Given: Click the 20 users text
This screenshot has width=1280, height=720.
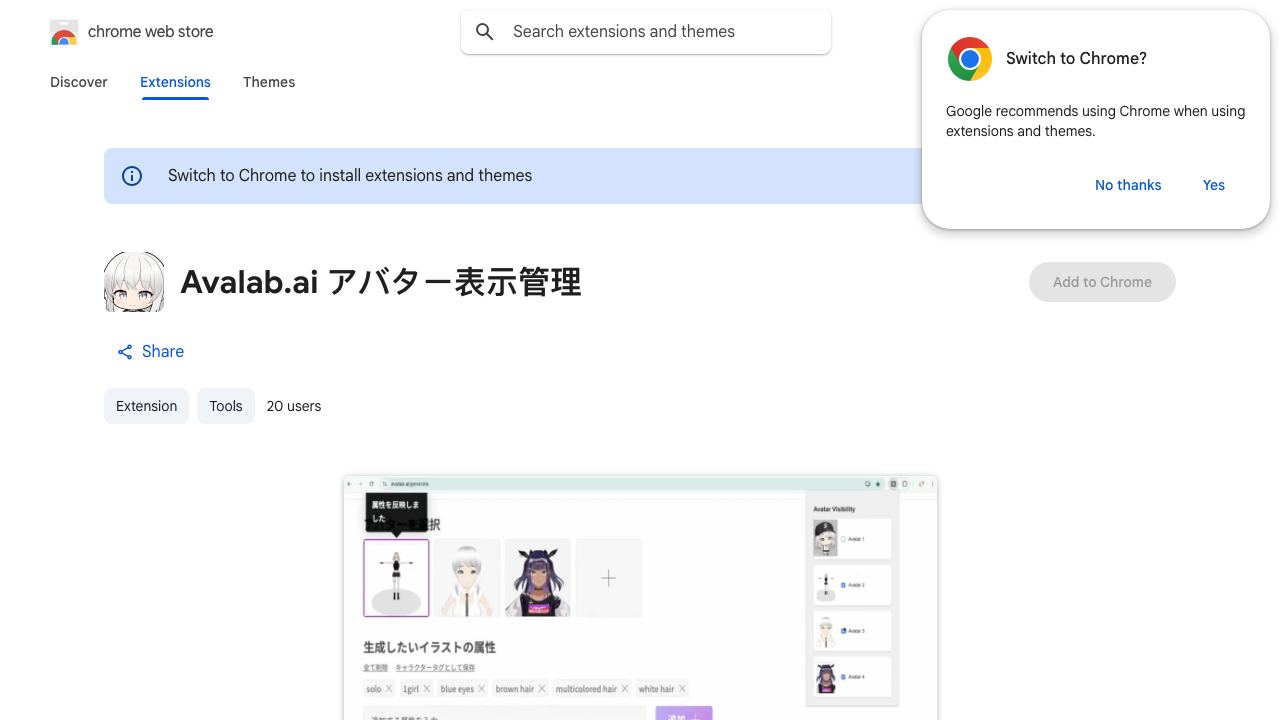Looking at the screenshot, I should 294,406.
